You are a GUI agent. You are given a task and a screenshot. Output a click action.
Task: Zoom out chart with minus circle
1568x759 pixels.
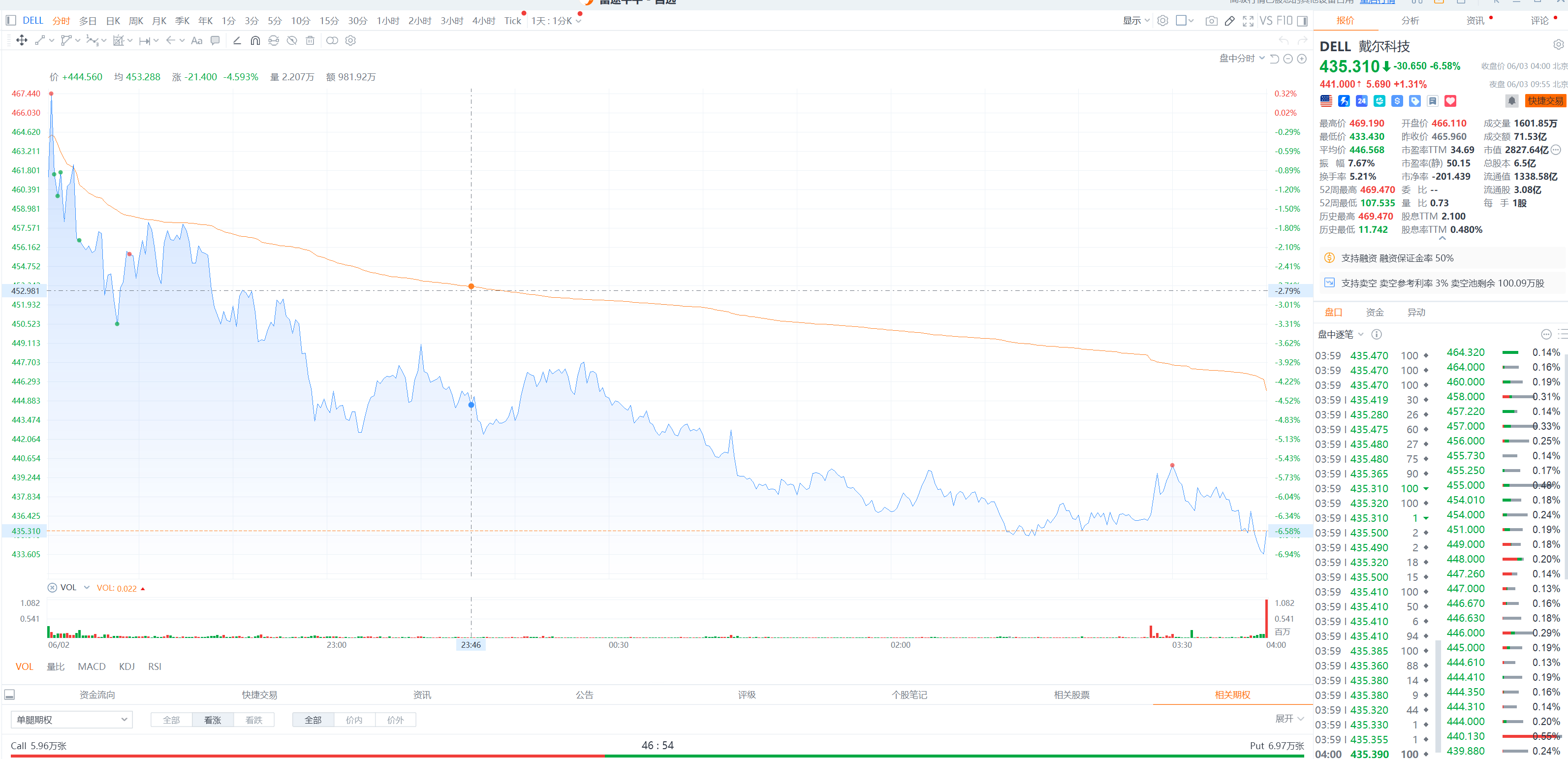click(x=1288, y=59)
